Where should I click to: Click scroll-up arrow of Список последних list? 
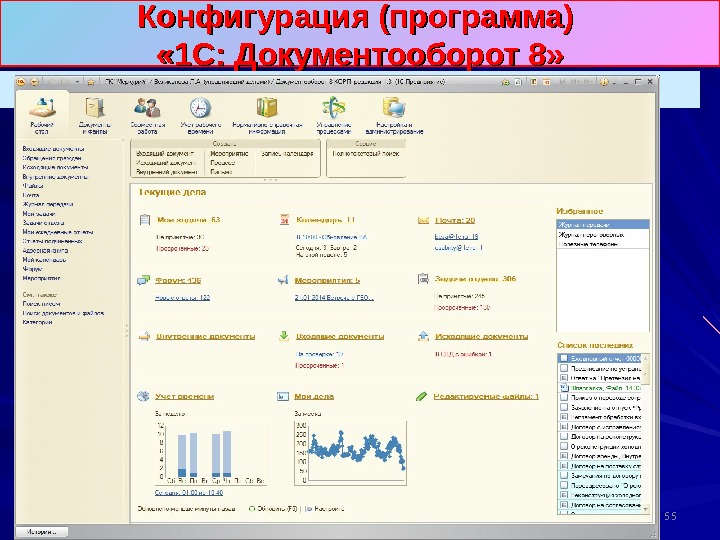(646, 358)
